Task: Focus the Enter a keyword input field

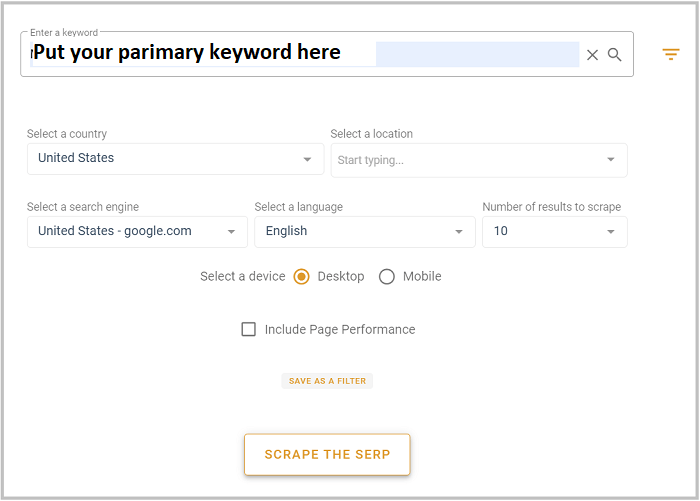Action: tap(200, 54)
